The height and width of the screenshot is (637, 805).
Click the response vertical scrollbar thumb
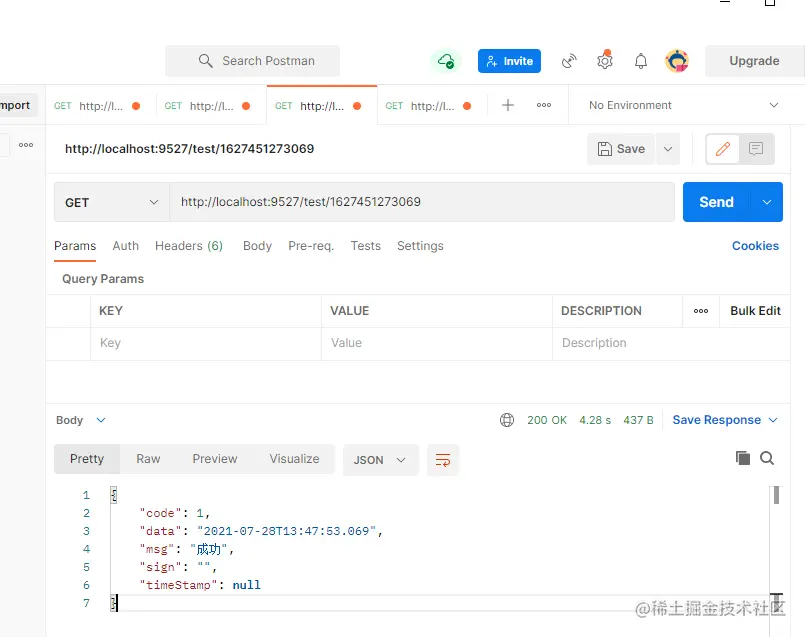(776, 495)
